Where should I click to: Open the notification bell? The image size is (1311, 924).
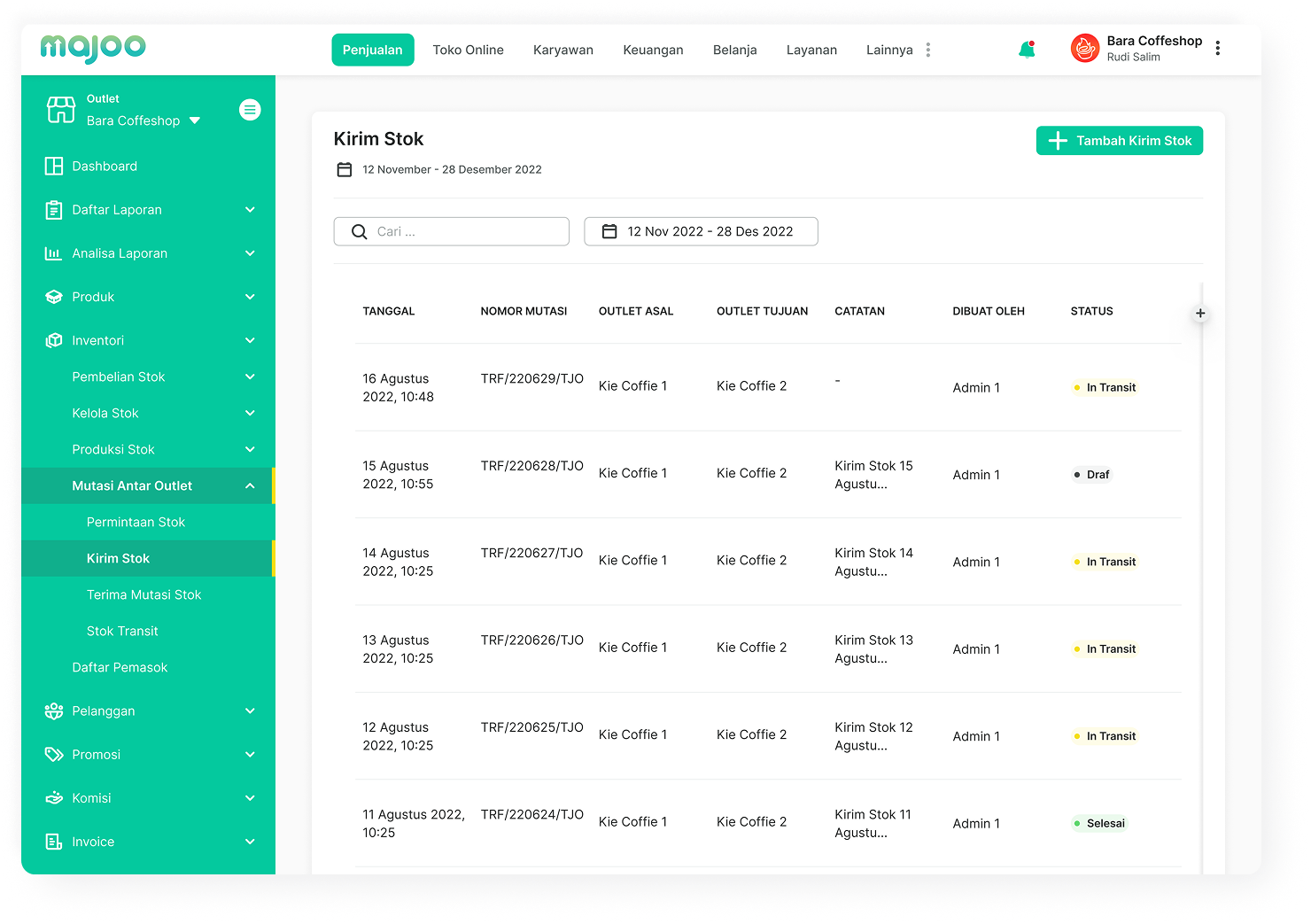pyautogui.click(x=1027, y=50)
